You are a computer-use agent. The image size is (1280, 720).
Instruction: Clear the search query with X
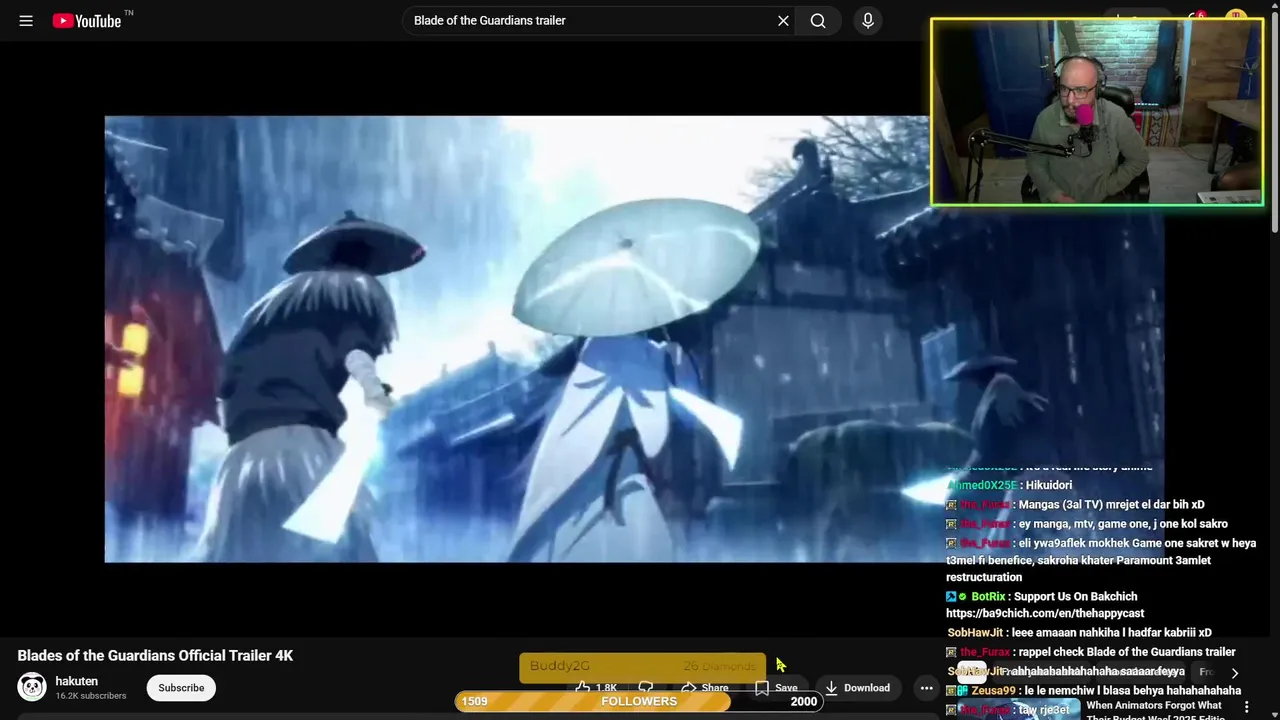pos(783,20)
